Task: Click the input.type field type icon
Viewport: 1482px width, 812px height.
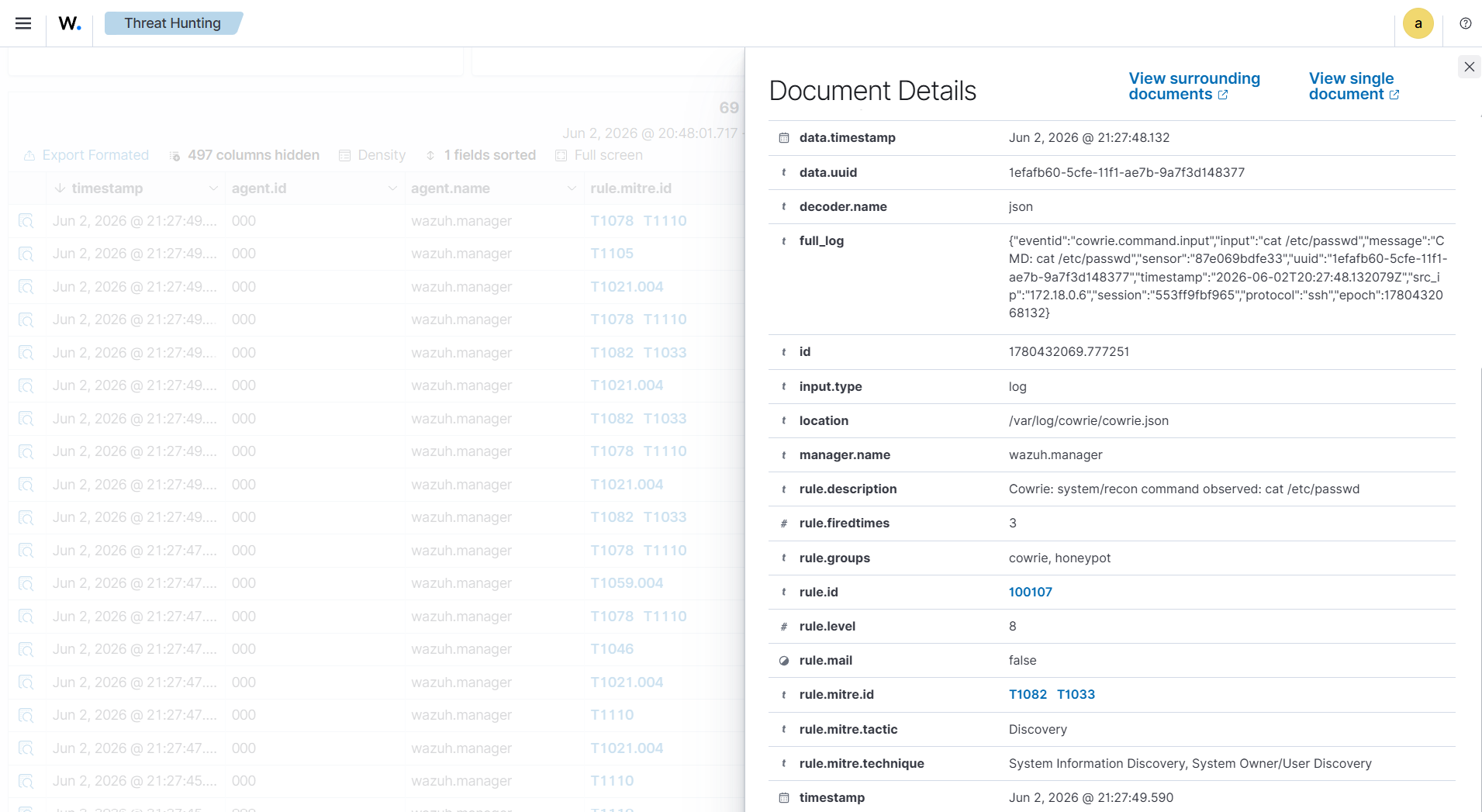Action: tap(784, 386)
